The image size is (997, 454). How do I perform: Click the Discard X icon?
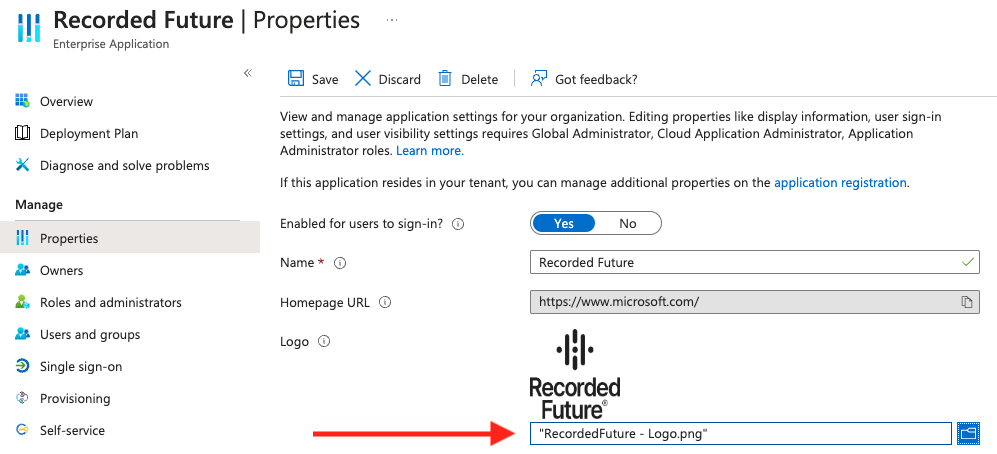coord(363,79)
